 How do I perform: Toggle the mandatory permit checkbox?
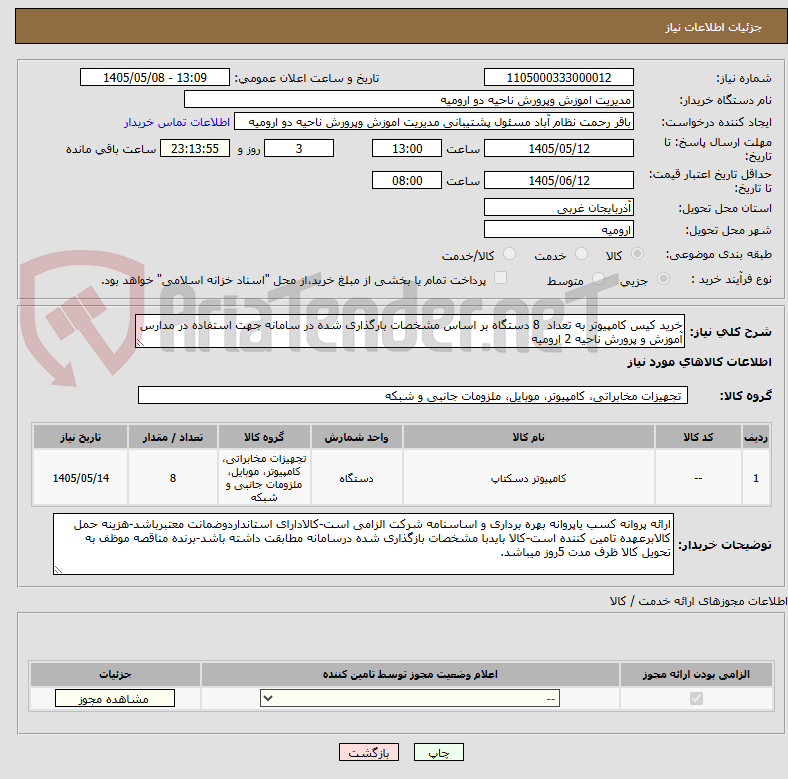click(696, 699)
